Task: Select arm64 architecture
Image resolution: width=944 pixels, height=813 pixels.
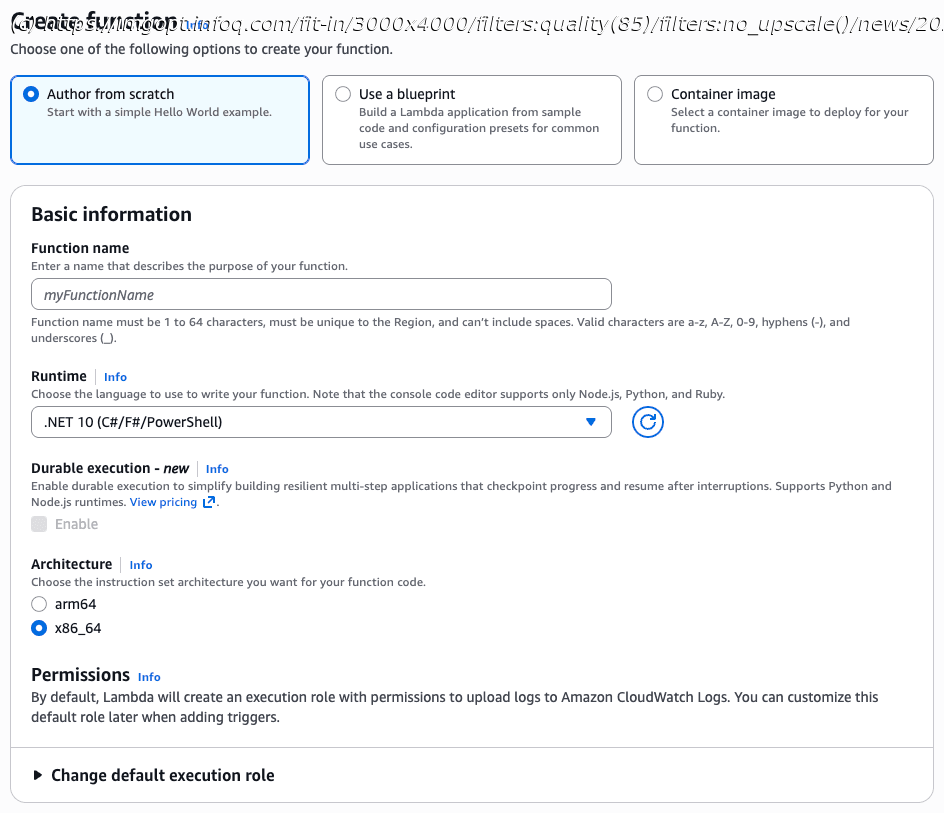Action: 39,604
